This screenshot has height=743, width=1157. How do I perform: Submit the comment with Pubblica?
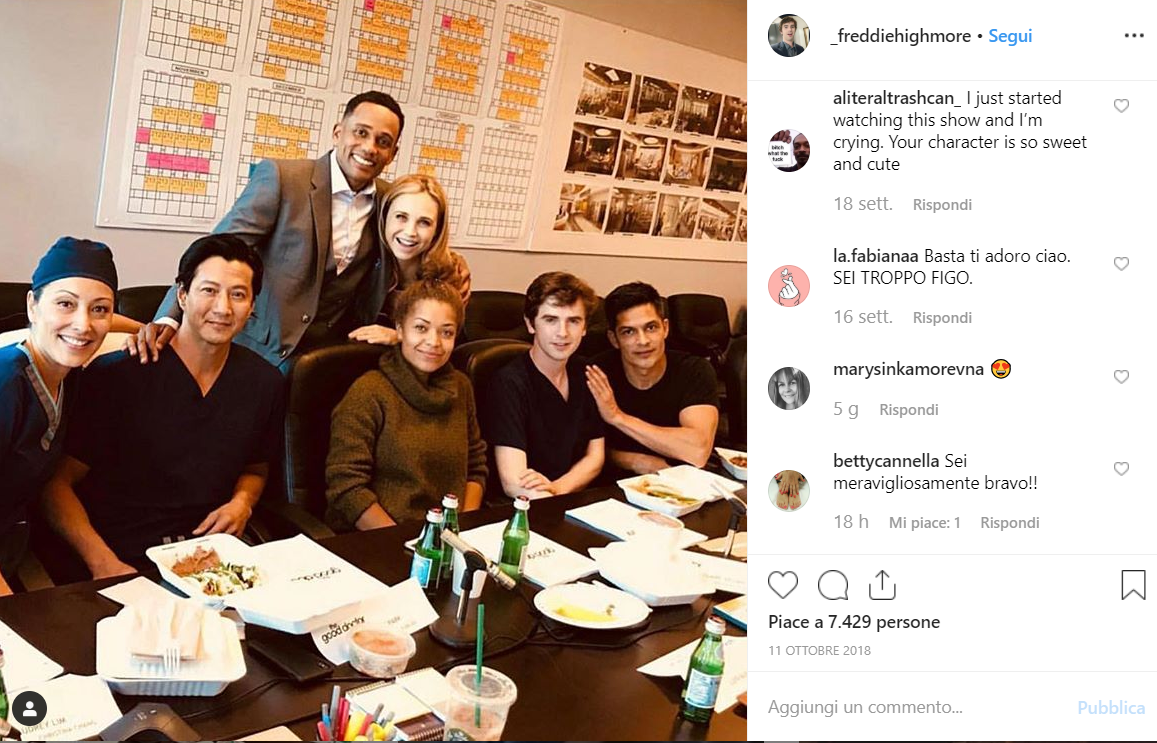pyautogui.click(x=1111, y=708)
